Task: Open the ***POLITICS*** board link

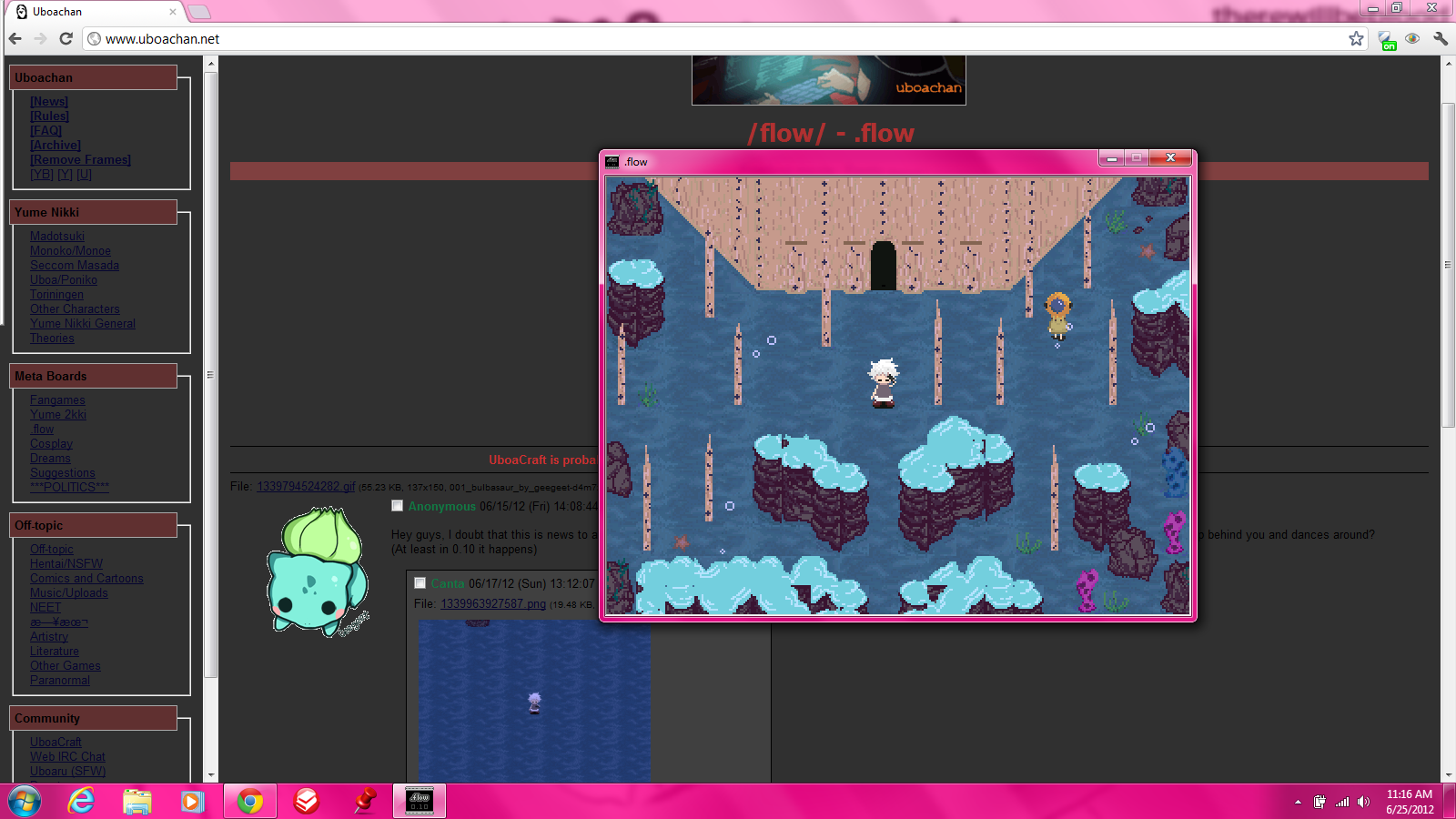Action: (69, 488)
